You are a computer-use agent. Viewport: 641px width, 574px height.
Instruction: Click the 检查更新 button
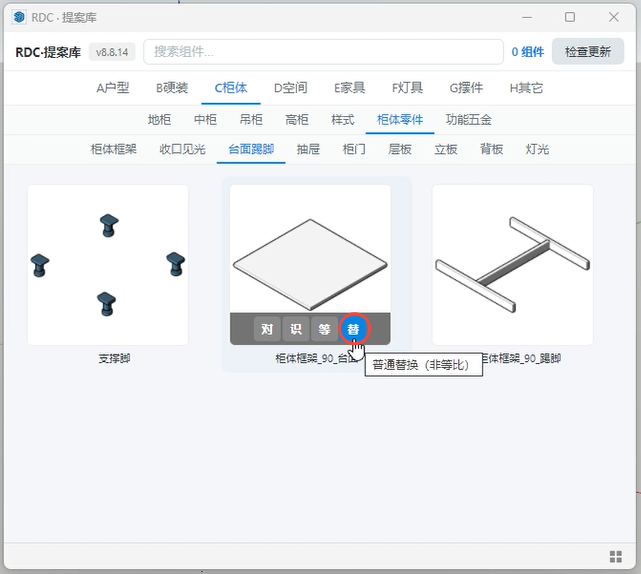pos(587,52)
